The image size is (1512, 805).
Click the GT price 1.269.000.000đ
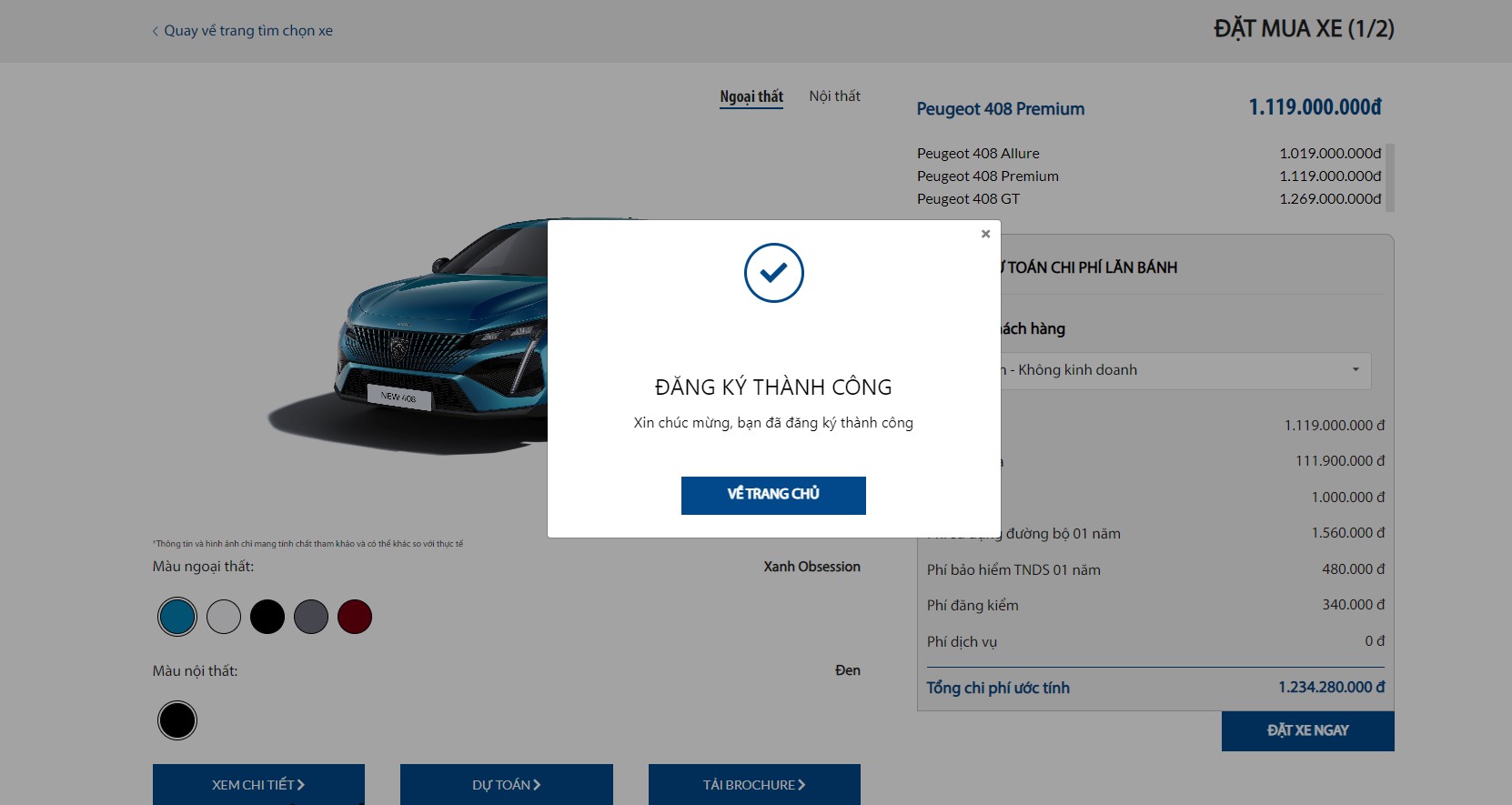[1330, 199]
